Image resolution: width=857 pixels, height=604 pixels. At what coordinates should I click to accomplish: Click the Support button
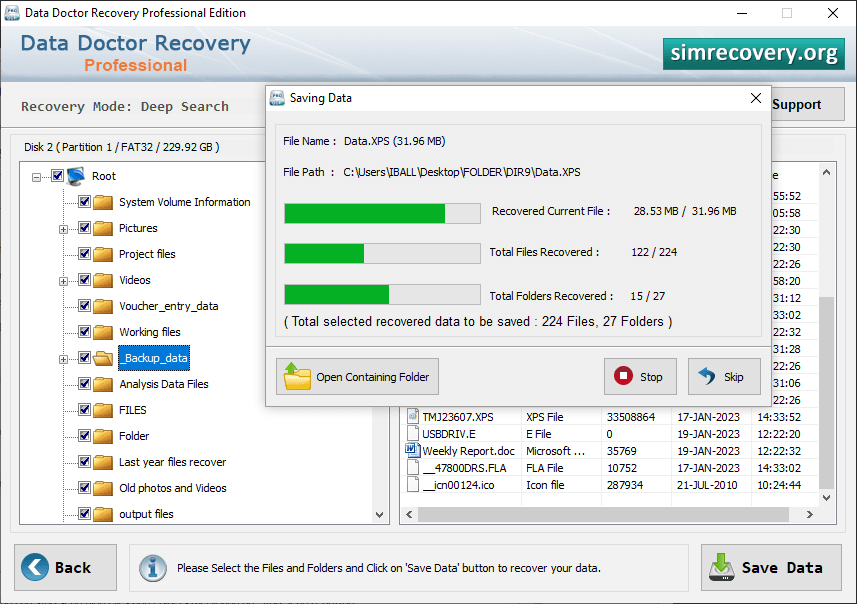pos(807,104)
